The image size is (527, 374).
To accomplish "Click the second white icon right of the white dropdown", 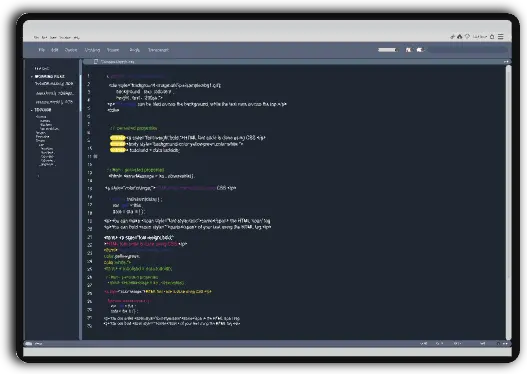I will (419, 50).
